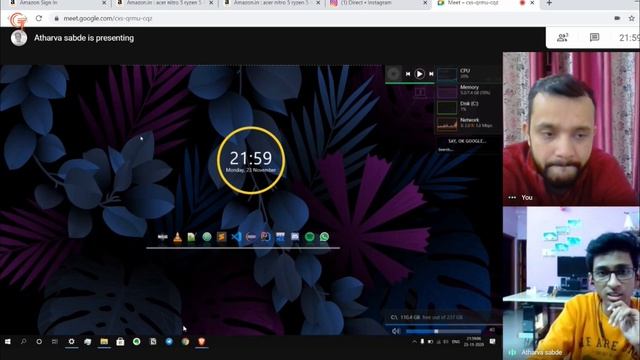640x360 pixels.
Task: Open the Notepad++ icon in the dock
Action: 191,237
